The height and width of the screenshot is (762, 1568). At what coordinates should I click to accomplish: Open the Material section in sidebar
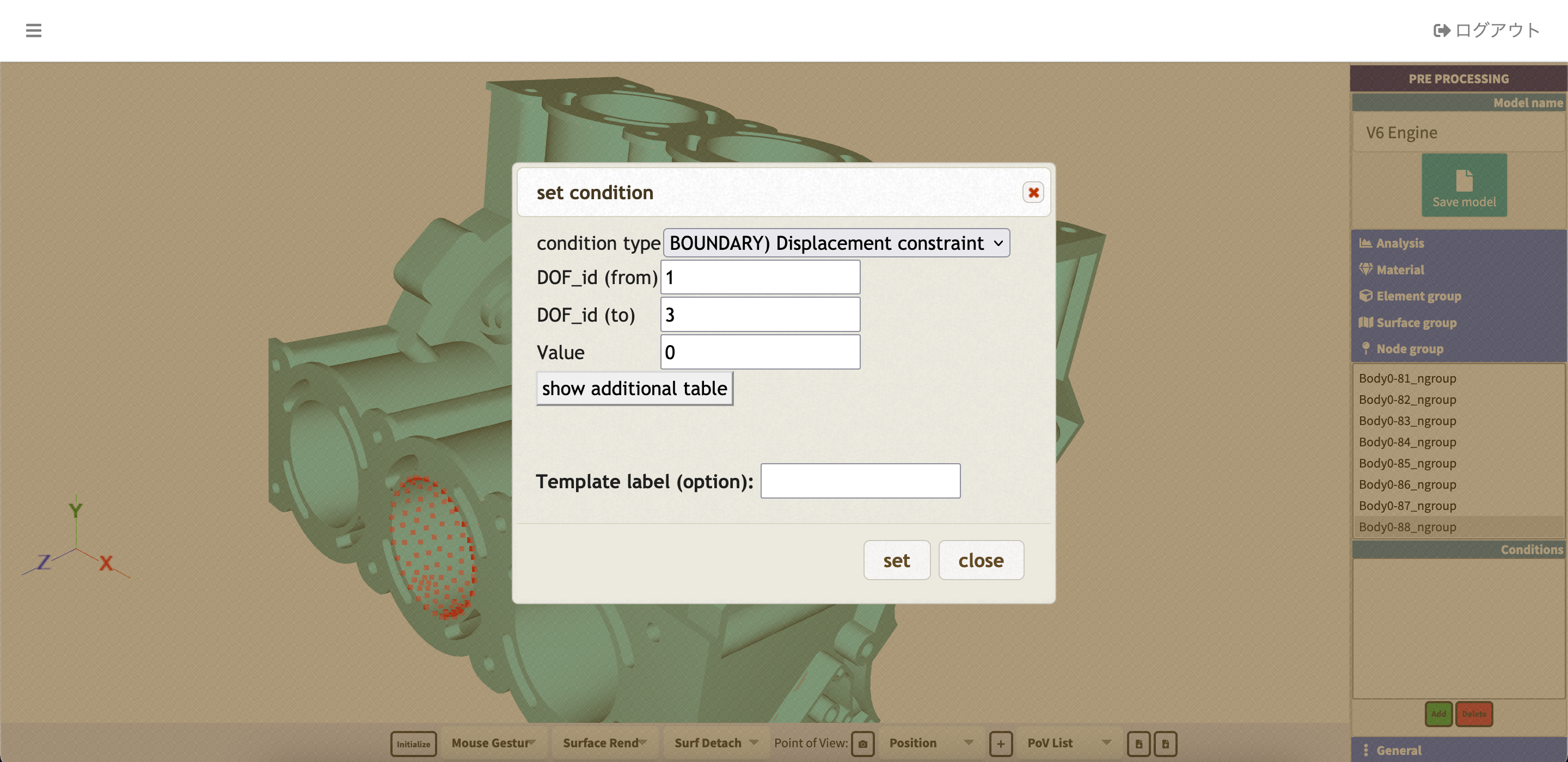[1399, 269]
